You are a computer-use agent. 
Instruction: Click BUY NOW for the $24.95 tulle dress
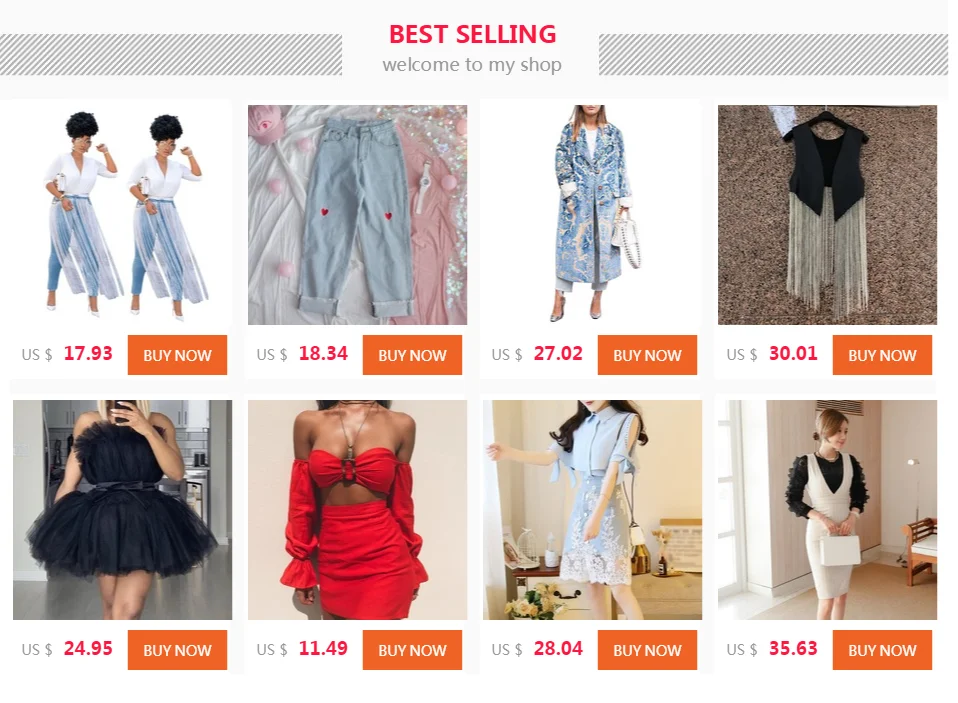pos(177,650)
